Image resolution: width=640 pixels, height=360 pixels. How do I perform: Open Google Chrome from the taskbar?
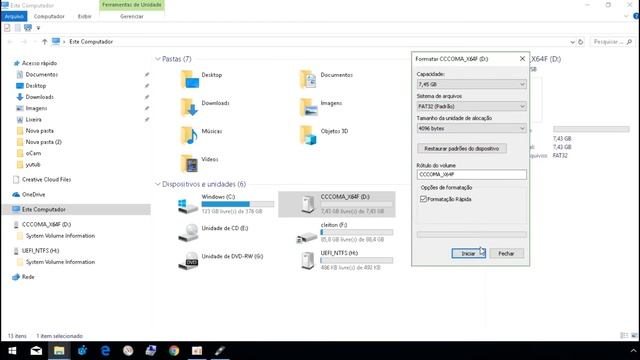coord(174,351)
